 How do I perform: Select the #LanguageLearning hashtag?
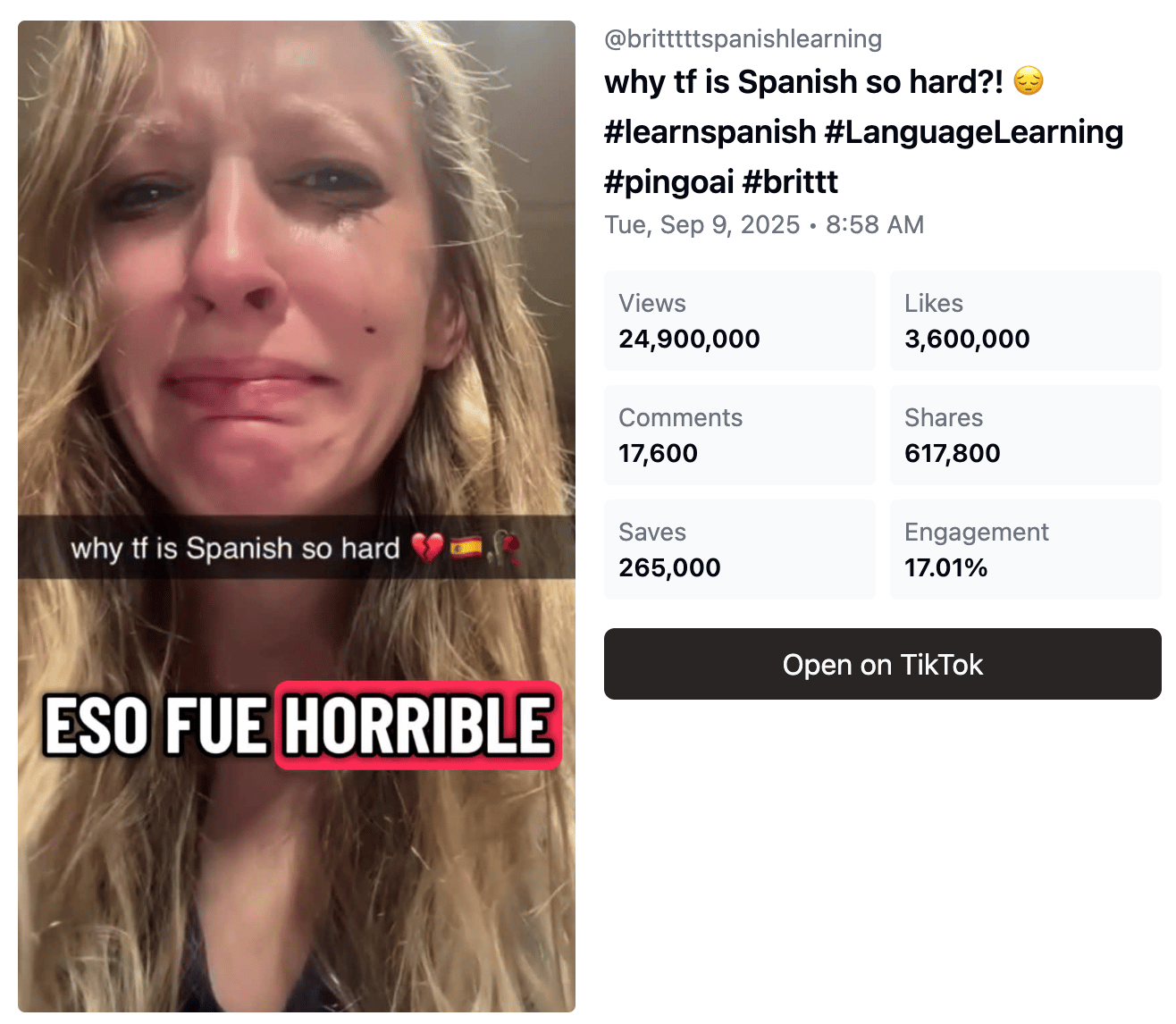click(974, 131)
